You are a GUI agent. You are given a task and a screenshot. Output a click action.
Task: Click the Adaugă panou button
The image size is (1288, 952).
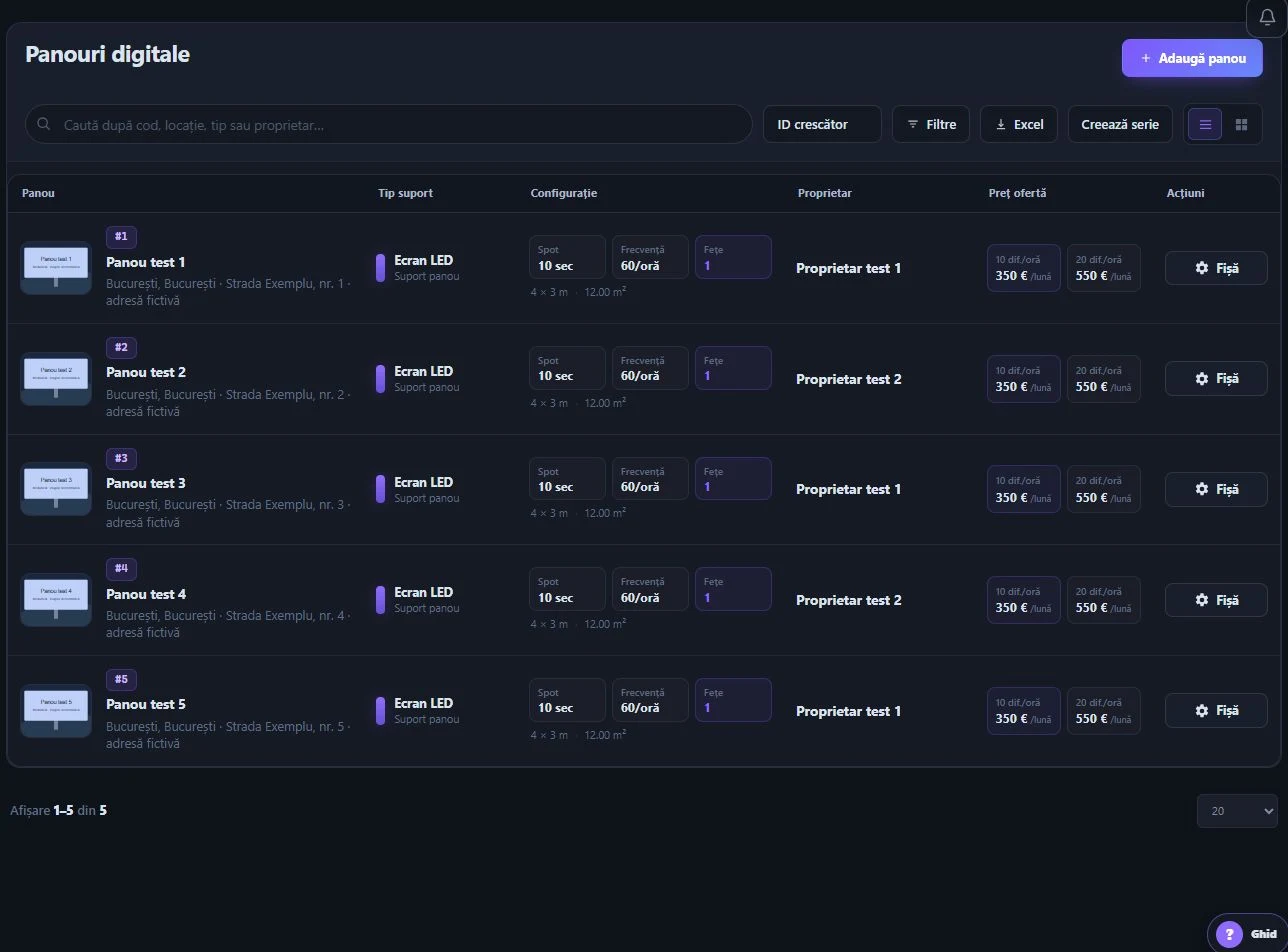tap(1192, 58)
